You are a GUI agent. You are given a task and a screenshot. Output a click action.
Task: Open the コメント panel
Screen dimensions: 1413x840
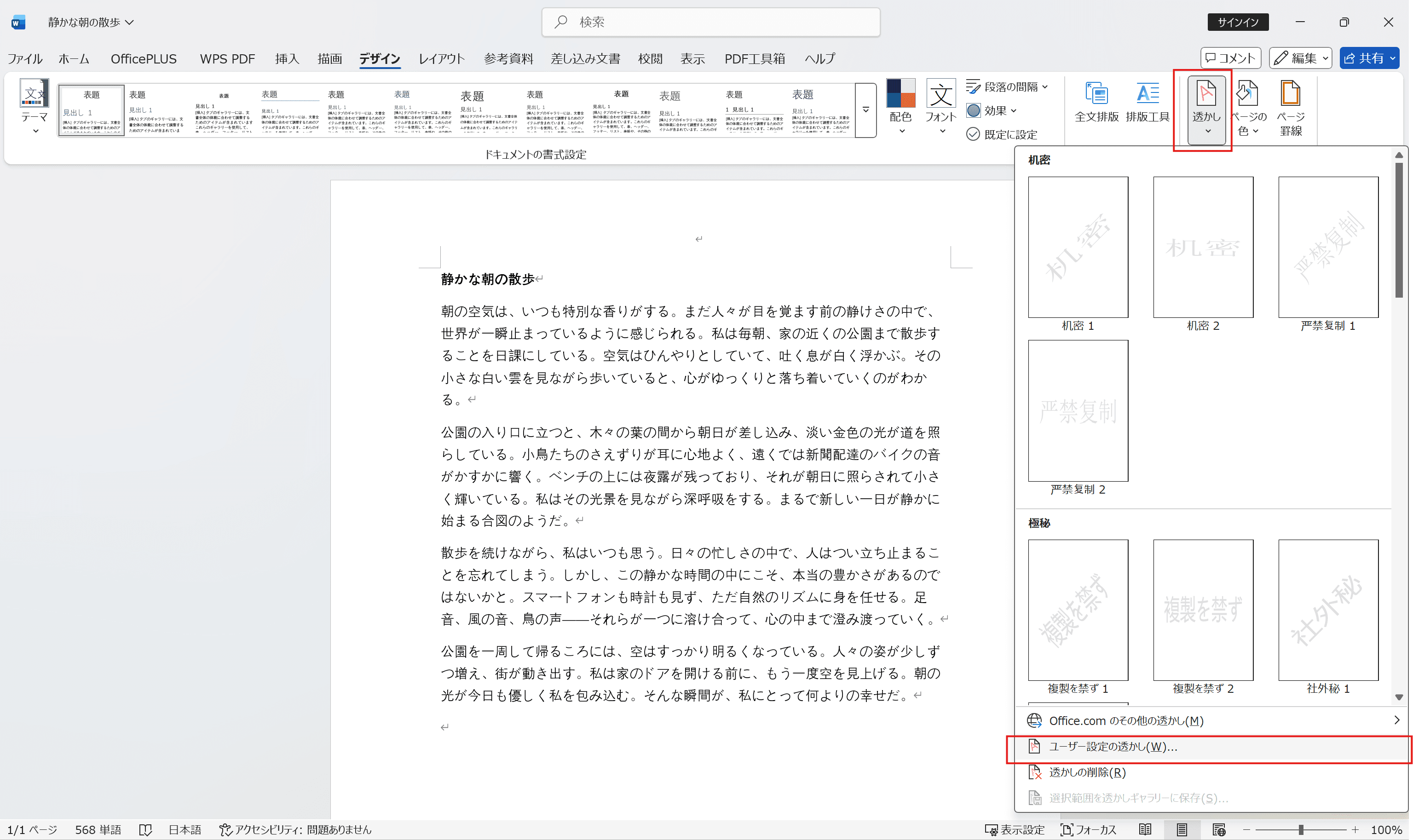1231,58
